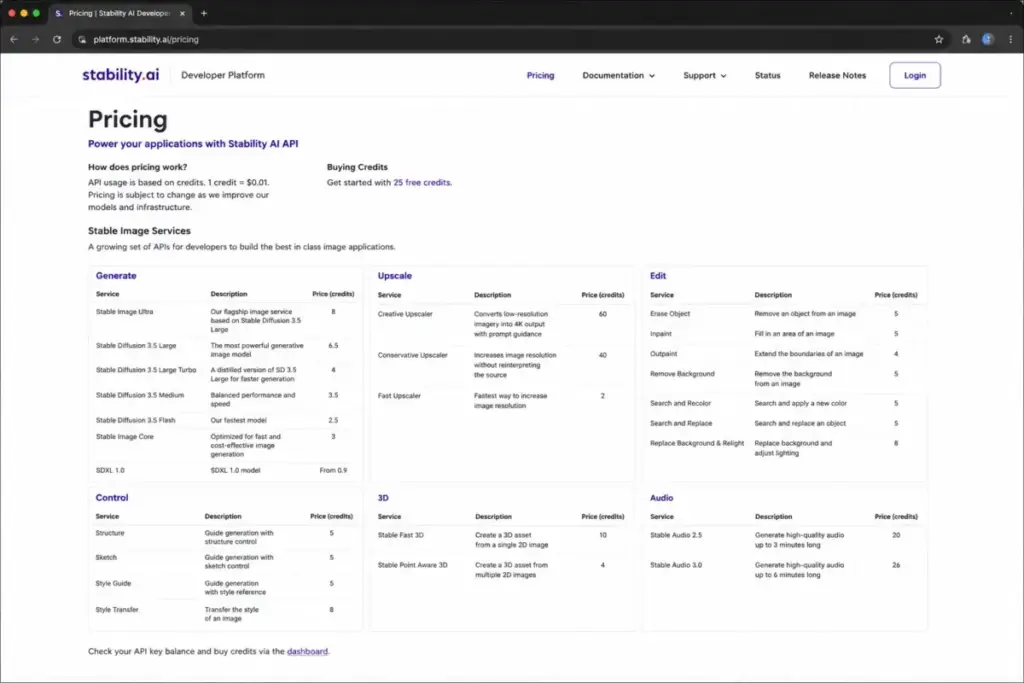Open the Status page link
1024x683 pixels.
[767, 75]
